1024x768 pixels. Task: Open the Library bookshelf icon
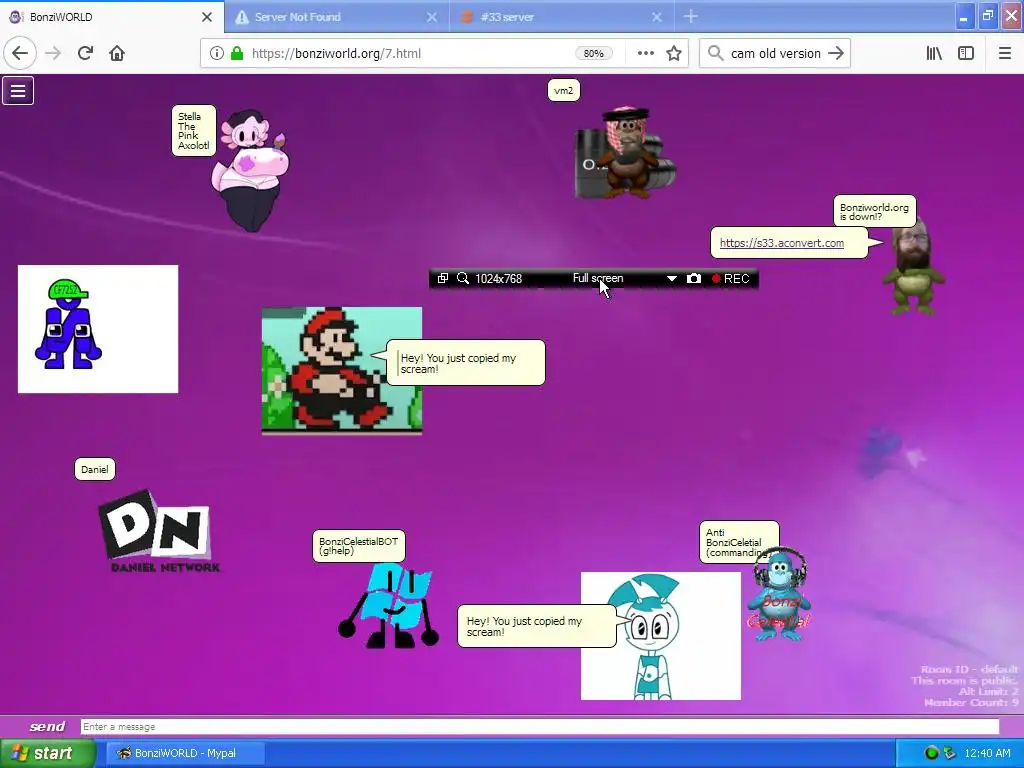point(934,54)
